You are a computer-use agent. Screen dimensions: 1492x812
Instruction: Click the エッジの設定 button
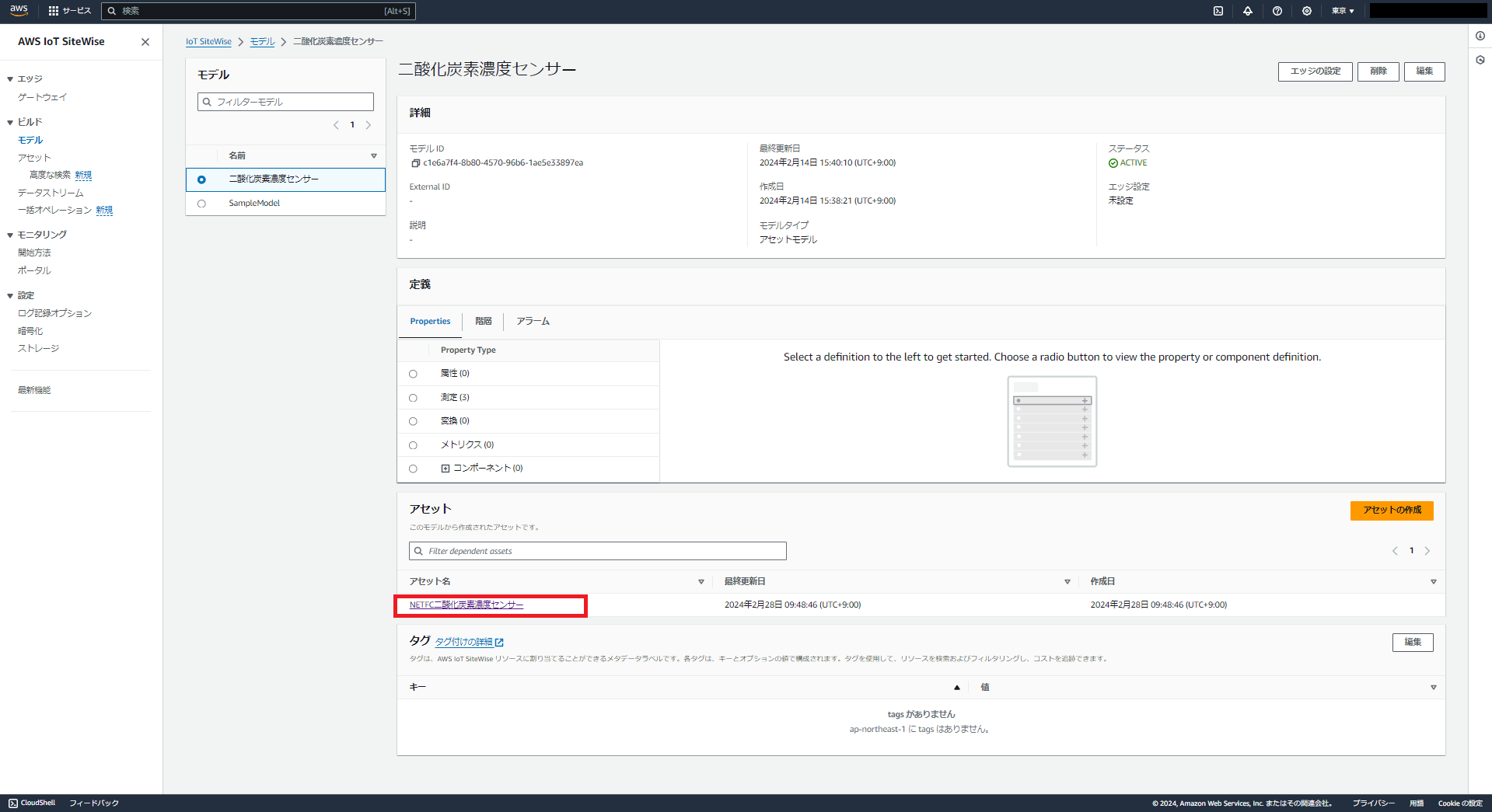pyautogui.click(x=1316, y=71)
